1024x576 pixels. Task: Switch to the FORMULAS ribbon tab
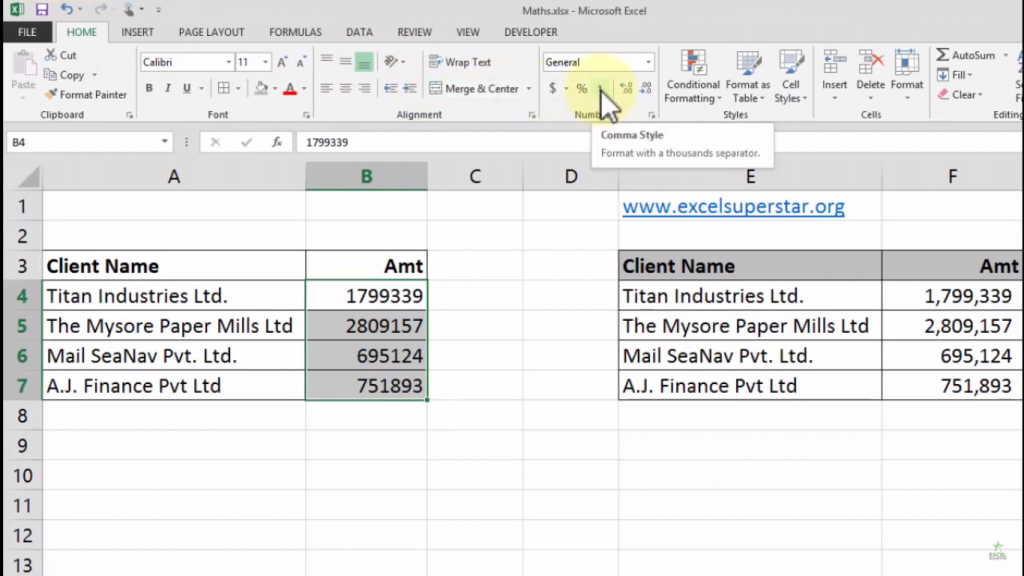pos(294,31)
